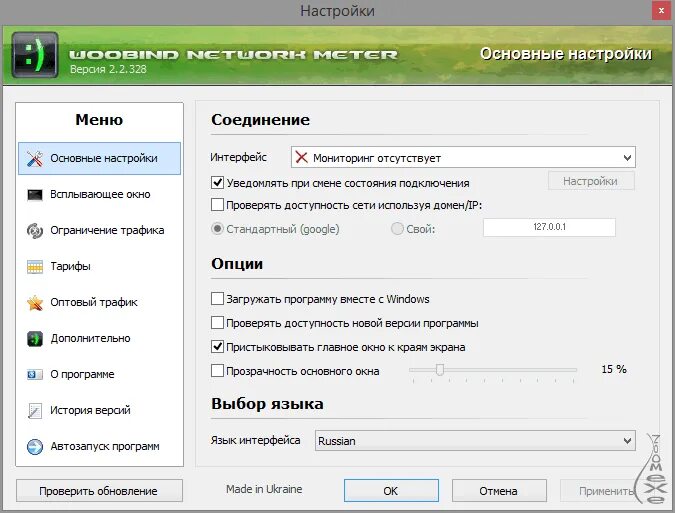Click the notepad icon beside История версий

point(35,411)
